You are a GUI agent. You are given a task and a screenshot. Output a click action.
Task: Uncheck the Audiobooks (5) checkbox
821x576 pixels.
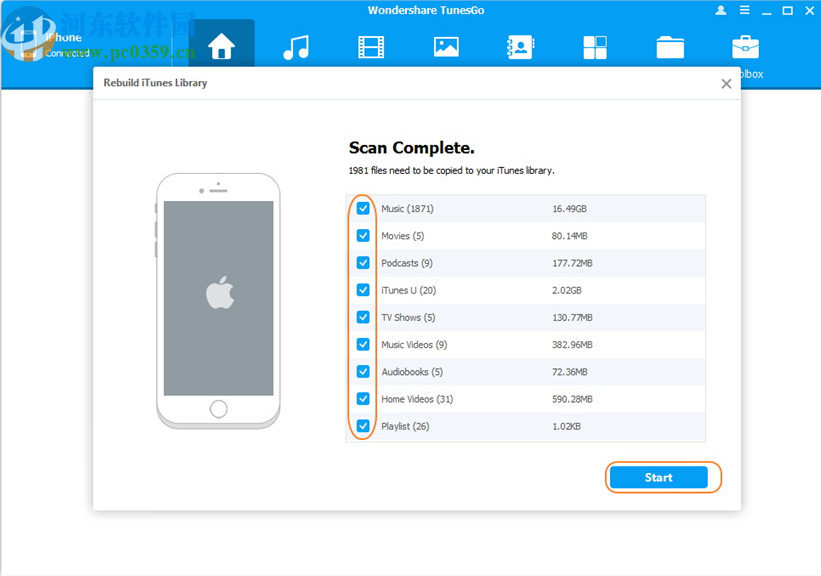click(363, 372)
